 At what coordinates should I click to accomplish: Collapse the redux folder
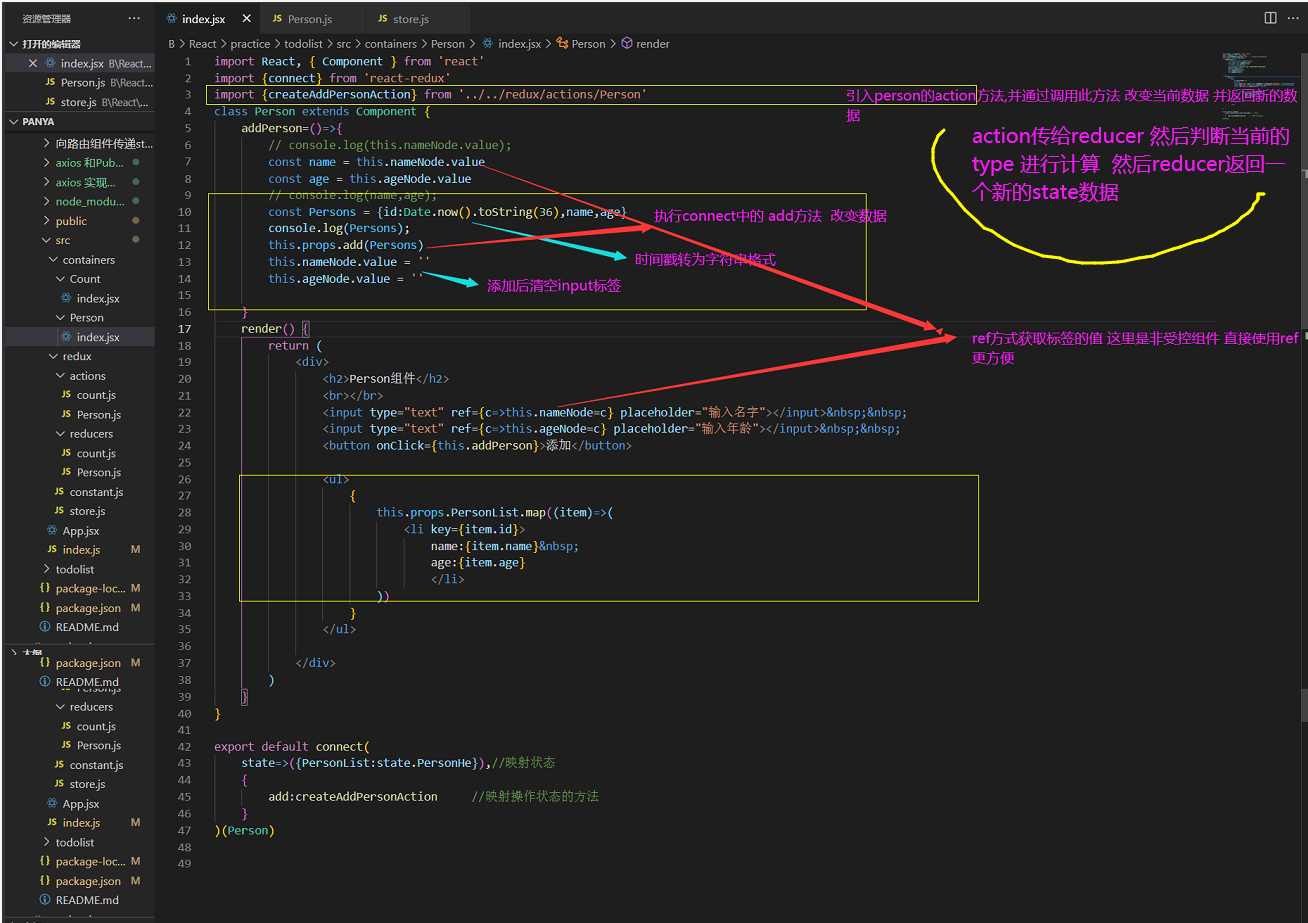click(x=77, y=356)
